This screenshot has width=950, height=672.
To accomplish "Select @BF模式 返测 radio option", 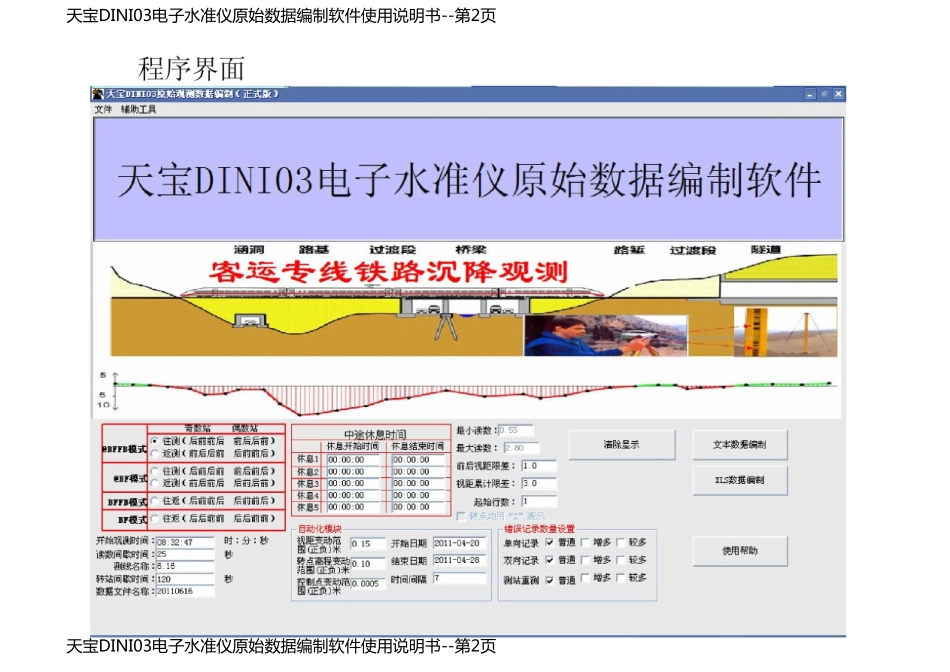I will click(x=155, y=482).
